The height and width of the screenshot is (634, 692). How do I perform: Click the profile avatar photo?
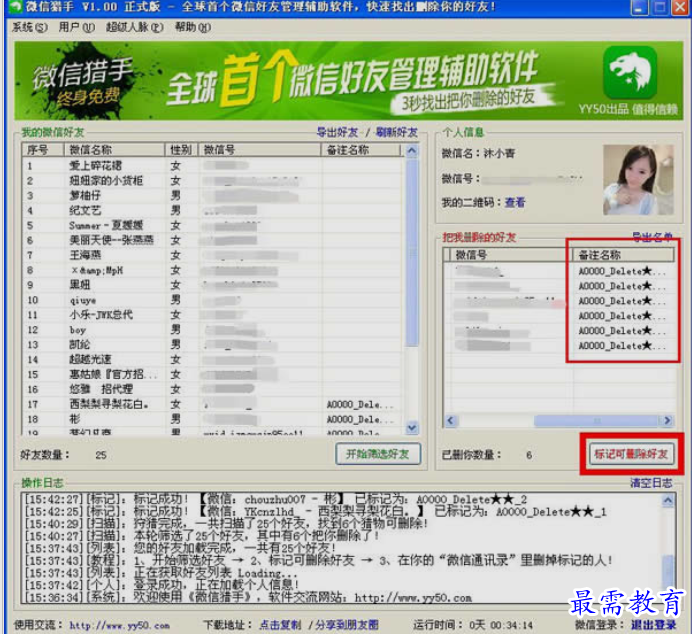(x=638, y=180)
